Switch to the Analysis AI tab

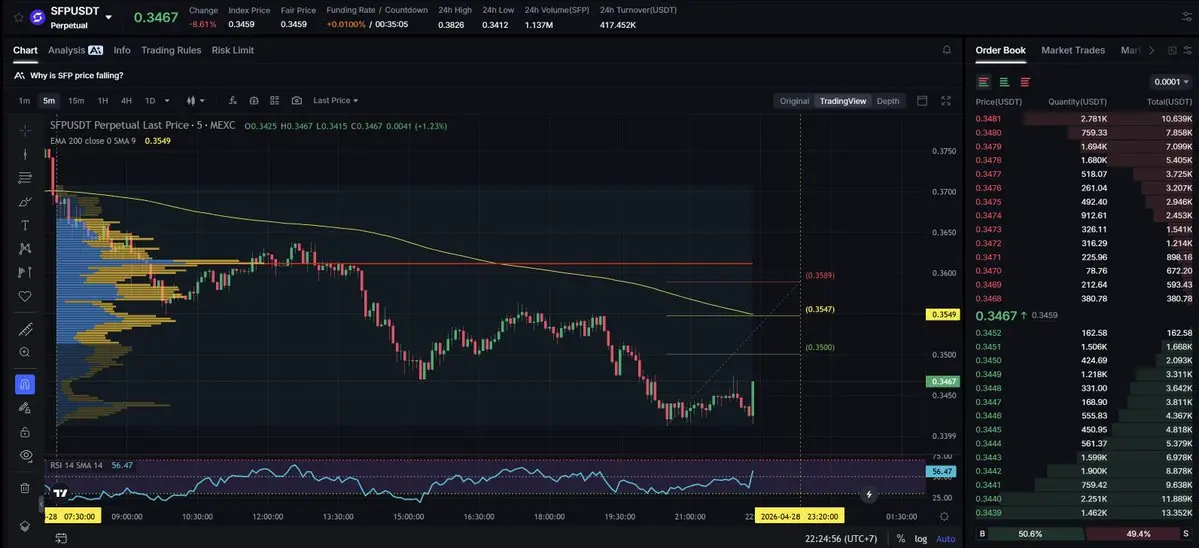[x=75, y=50]
